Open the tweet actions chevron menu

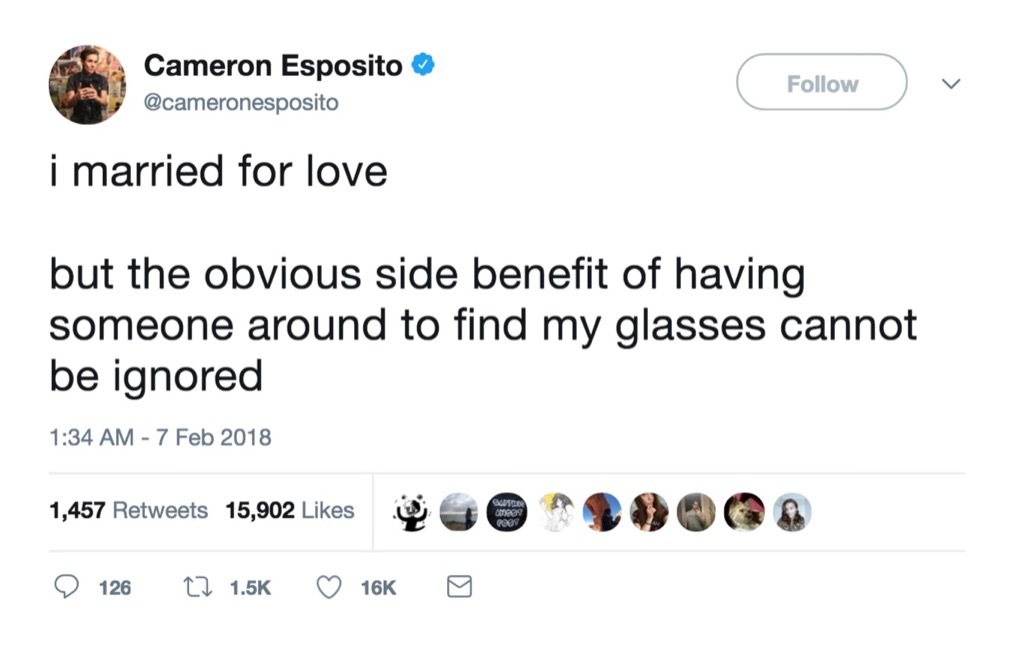tap(951, 84)
